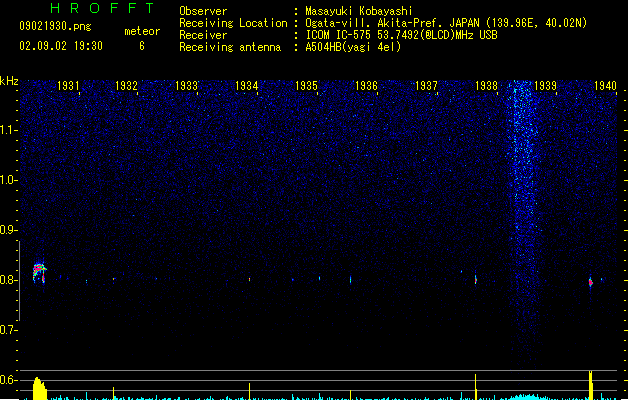The width and height of the screenshot is (629, 400).
Task: Click the date stamp 02.09.02 19:30
Action: [x=61, y=46]
